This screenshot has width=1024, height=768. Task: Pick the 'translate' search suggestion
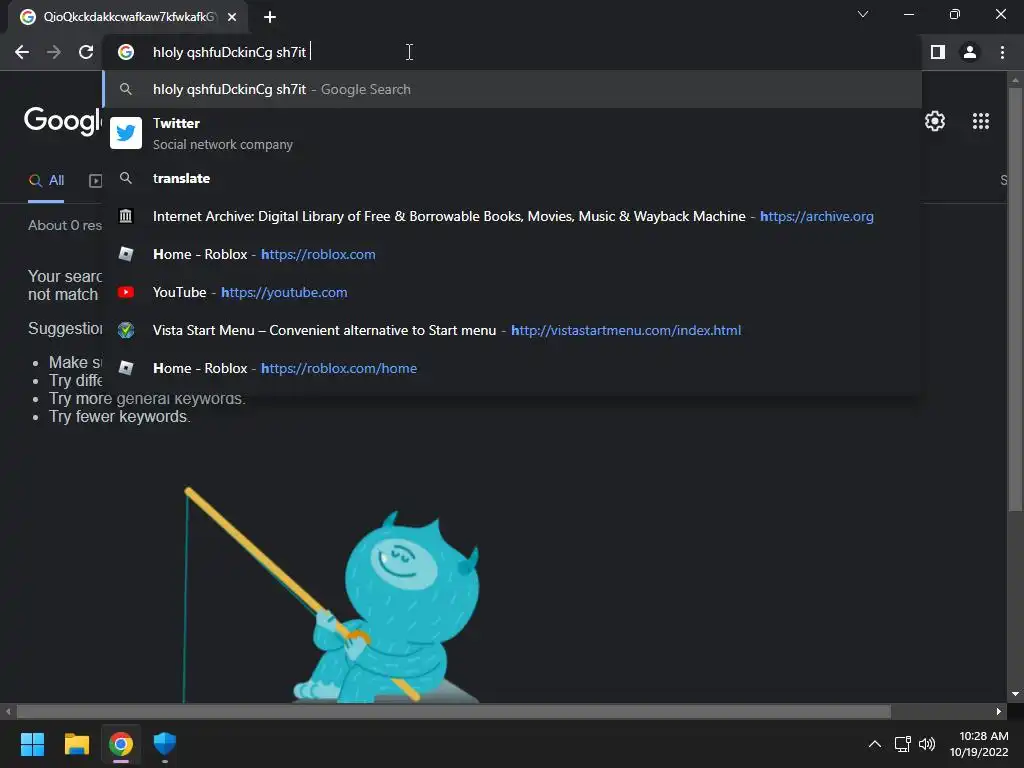(x=513, y=178)
